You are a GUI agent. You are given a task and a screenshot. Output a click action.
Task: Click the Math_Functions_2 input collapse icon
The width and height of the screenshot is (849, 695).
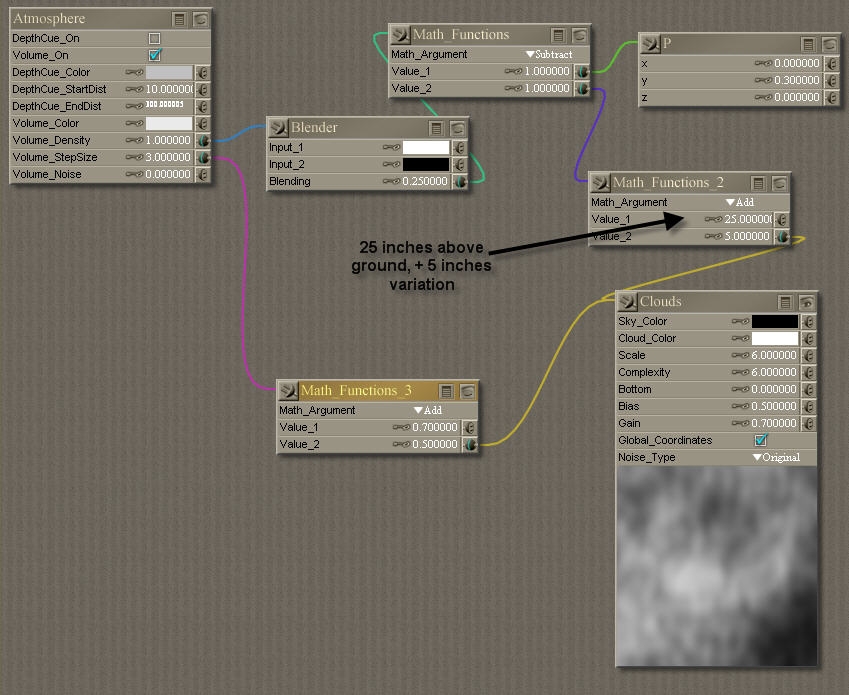600,183
